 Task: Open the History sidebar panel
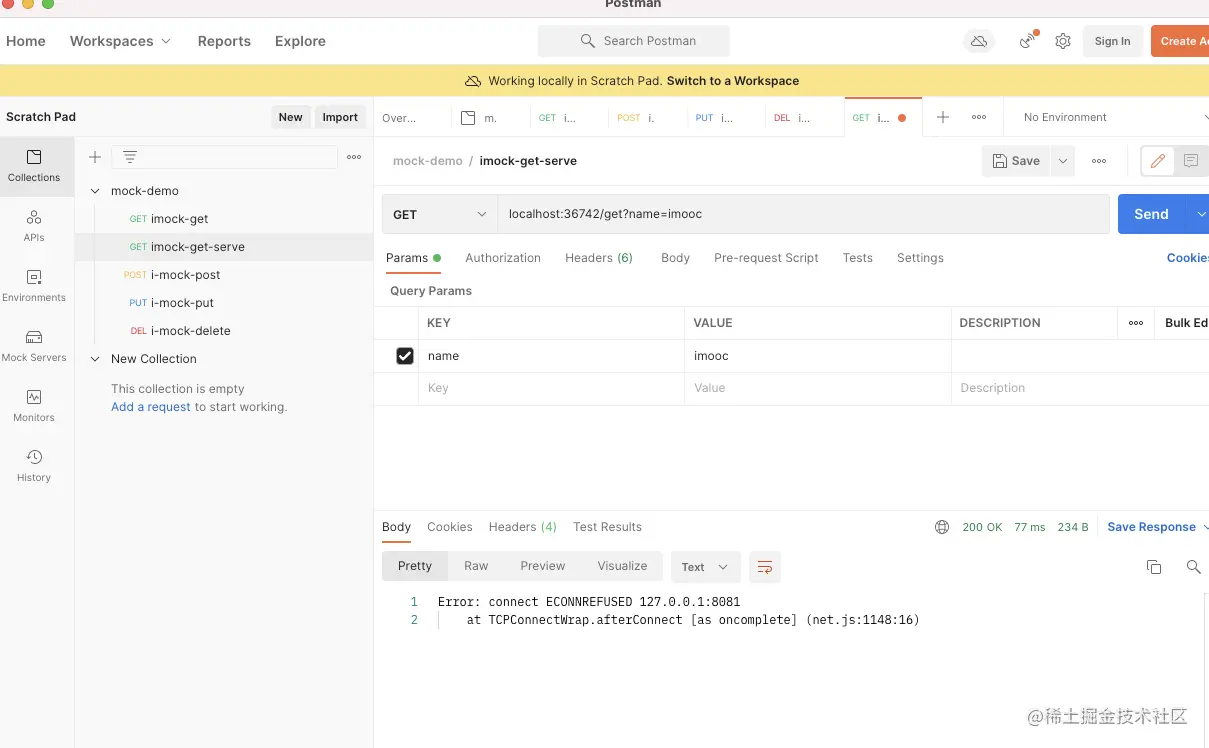[34, 466]
